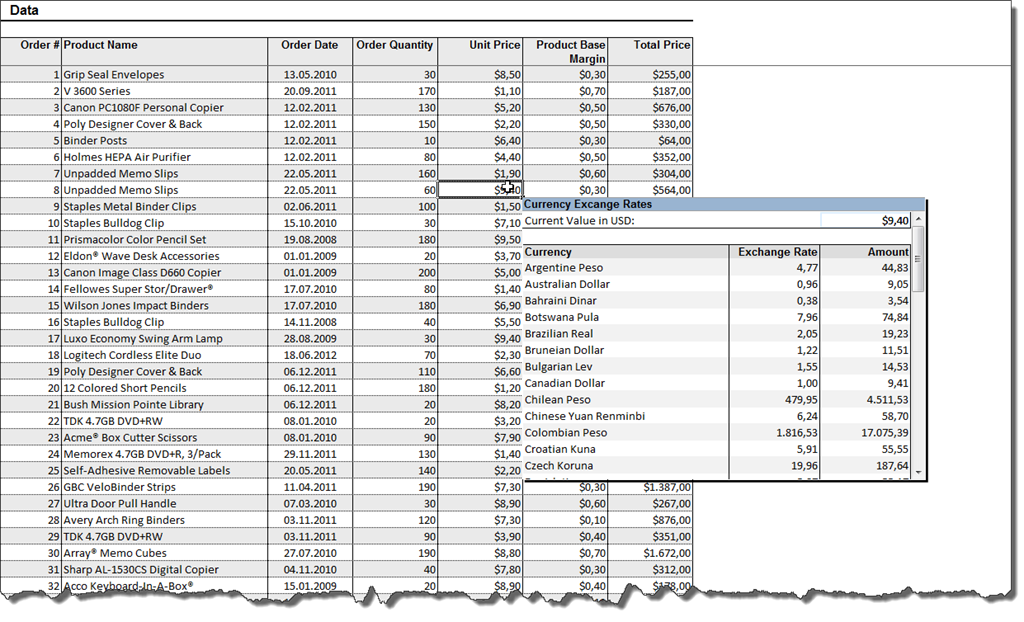Select the Canon Image Class D660 Copier cell
The image size is (1024, 622).
[x=165, y=272]
